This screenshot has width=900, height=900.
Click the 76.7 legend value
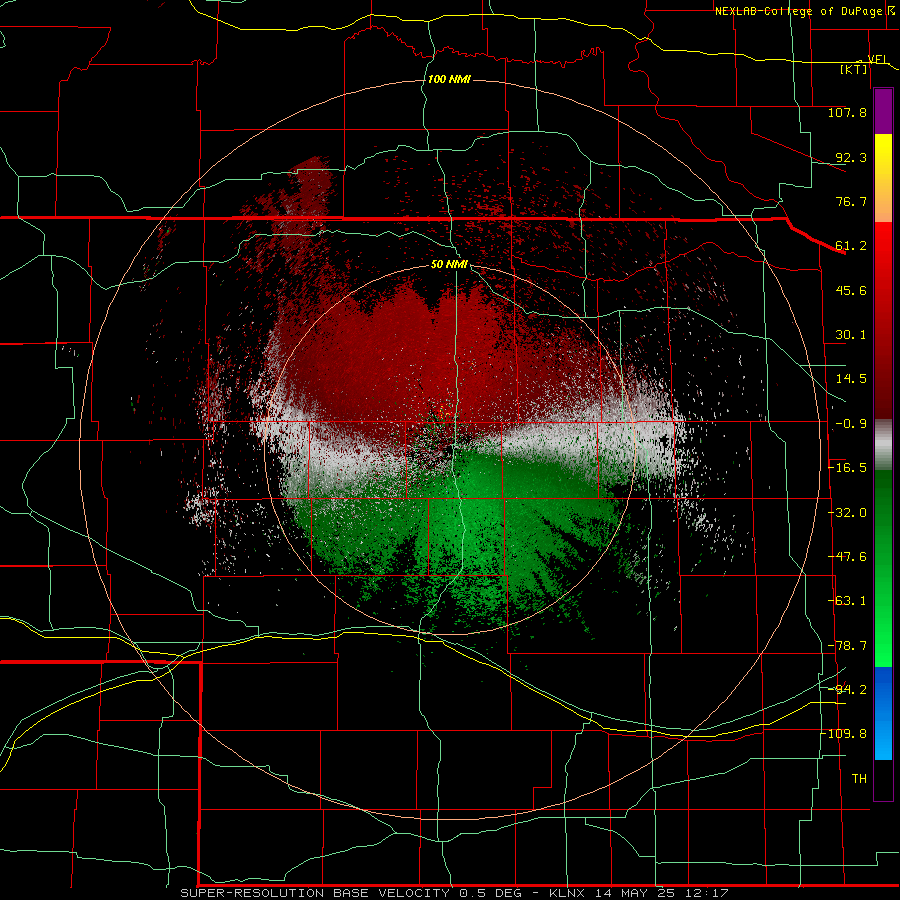point(851,201)
